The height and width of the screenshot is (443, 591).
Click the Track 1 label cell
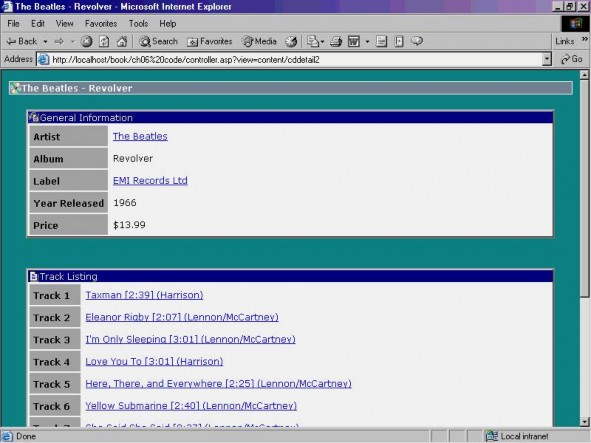[55, 295]
